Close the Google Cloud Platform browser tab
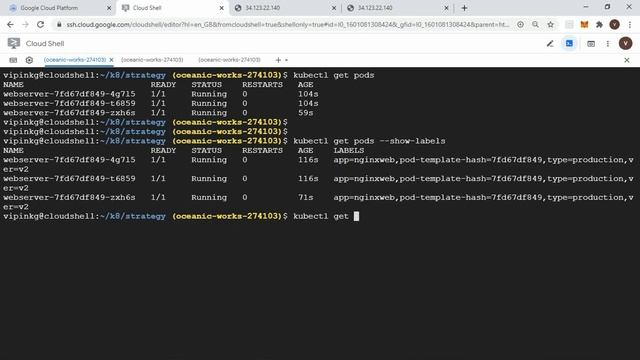Viewport: 640px width, 360px height. pos(109,8)
